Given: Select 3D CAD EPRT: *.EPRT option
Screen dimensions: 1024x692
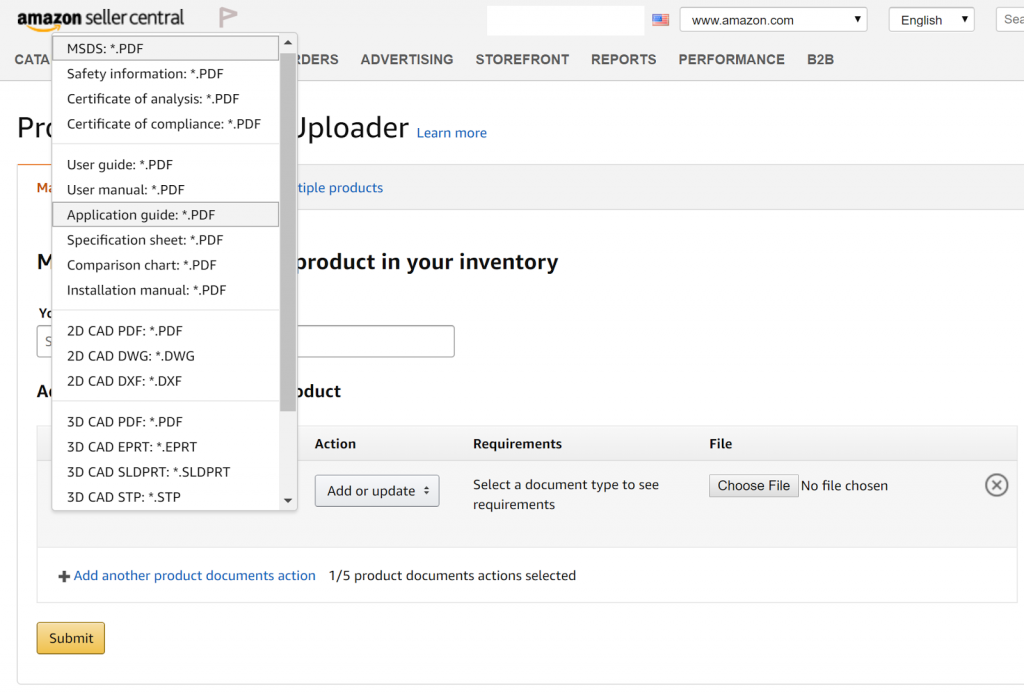Looking at the screenshot, I should pyautogui.click(x=165, y=447).
